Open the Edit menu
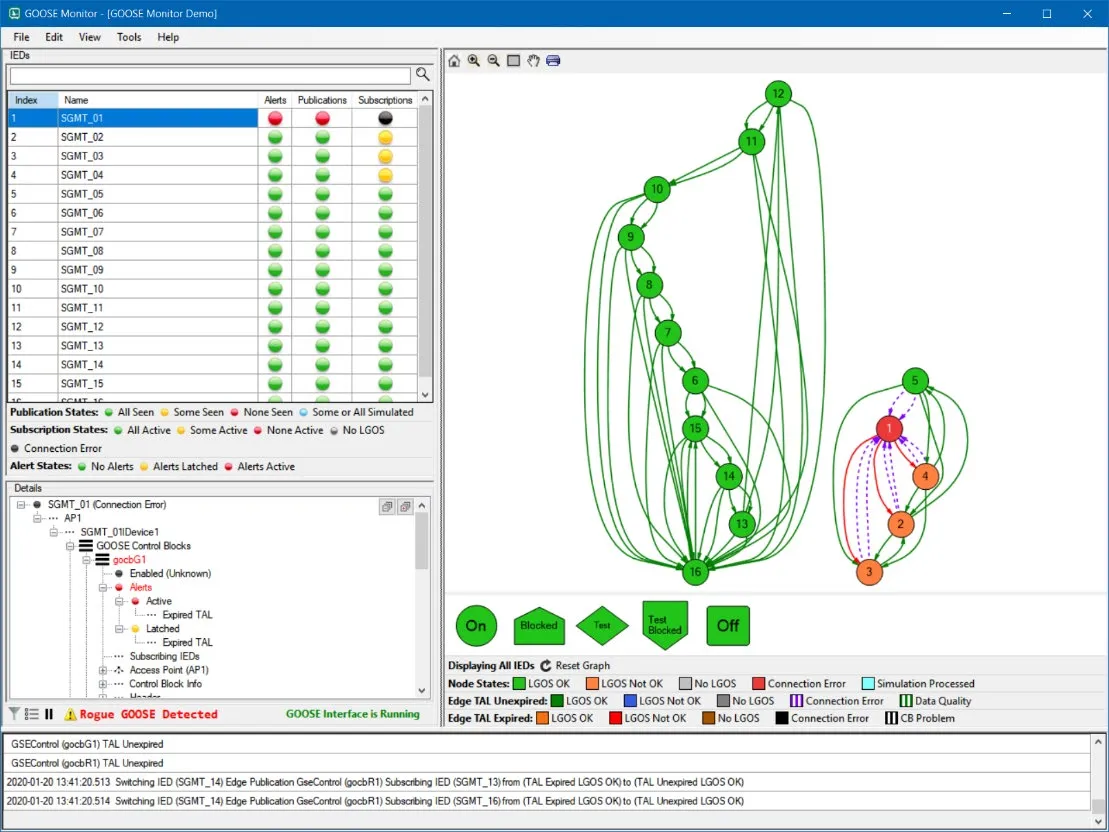Screen dimensions: 1109x832 54,37
